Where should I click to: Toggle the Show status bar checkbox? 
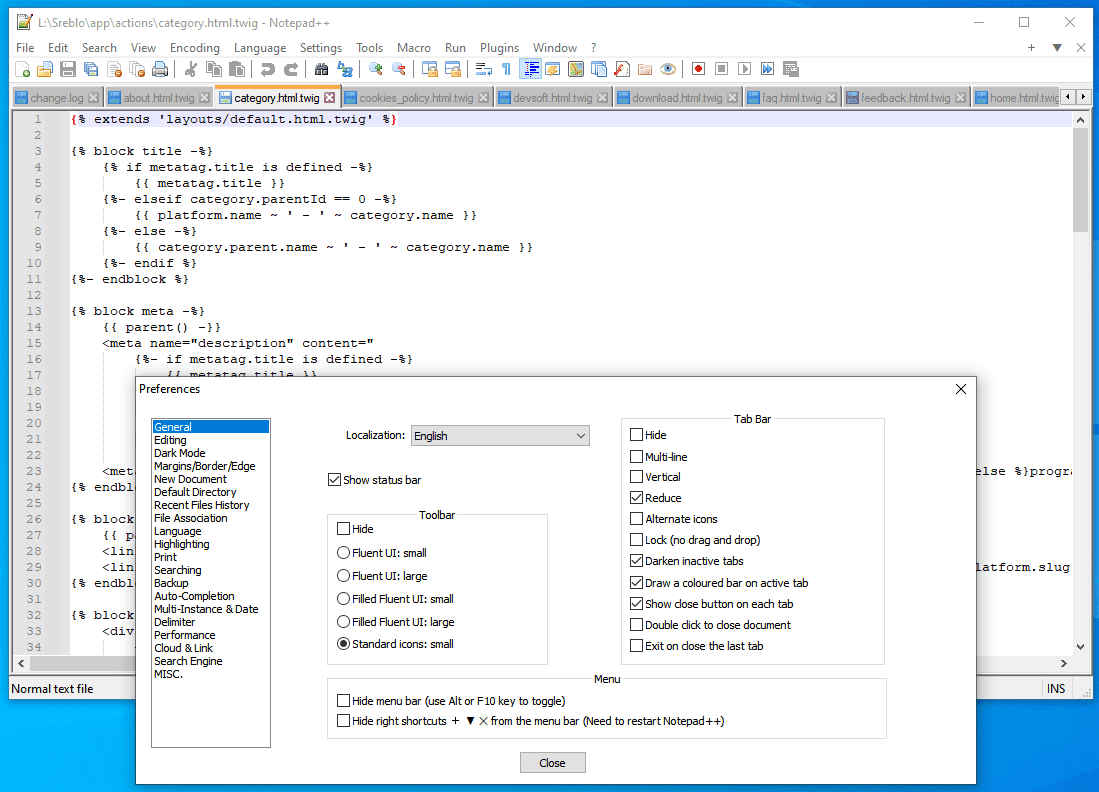point(335,480)
